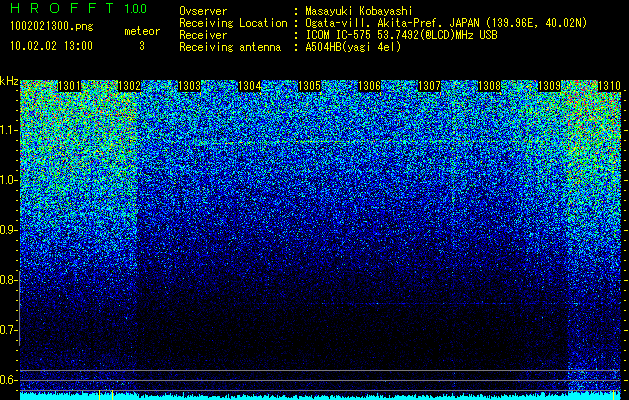Click the 1307 time marker
Screen dimensions: 629x400
[x=430, y=86]
